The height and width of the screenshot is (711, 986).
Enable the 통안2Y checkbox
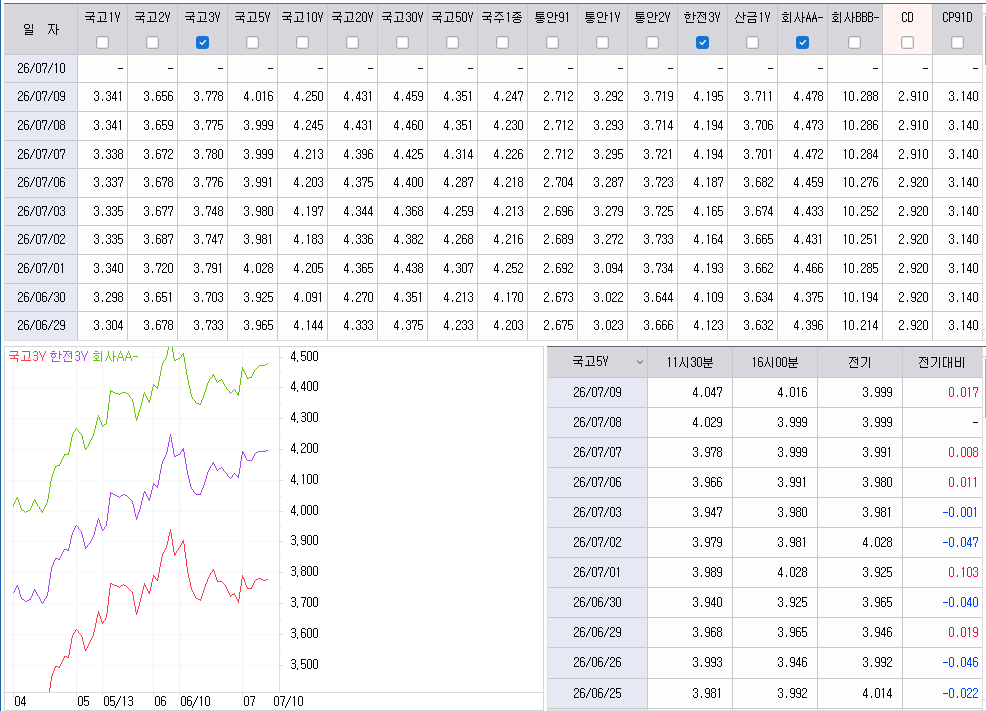[x=652, y=42]
